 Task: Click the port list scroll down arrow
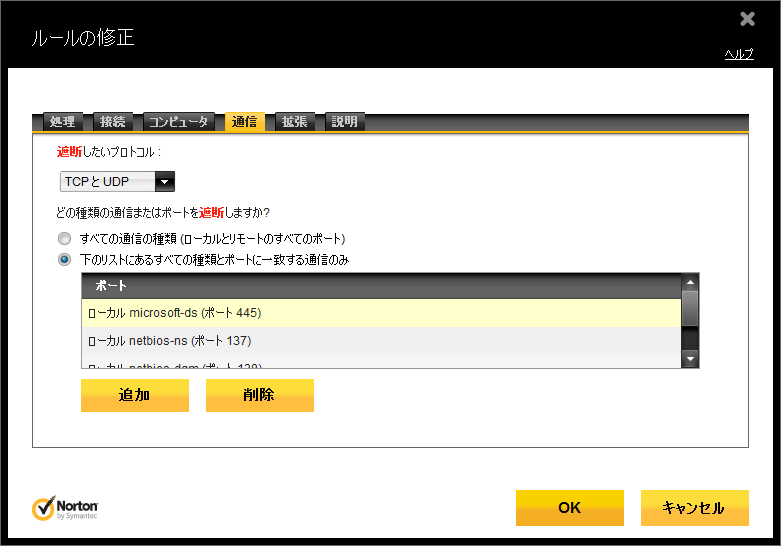[689, 358]
